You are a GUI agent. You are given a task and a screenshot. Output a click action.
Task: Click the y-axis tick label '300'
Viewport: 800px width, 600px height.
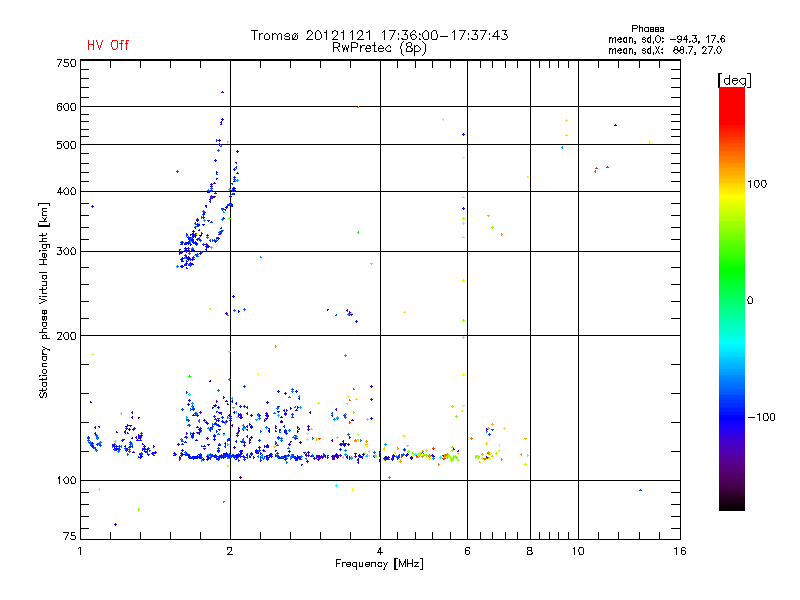(x=66, y=252)
